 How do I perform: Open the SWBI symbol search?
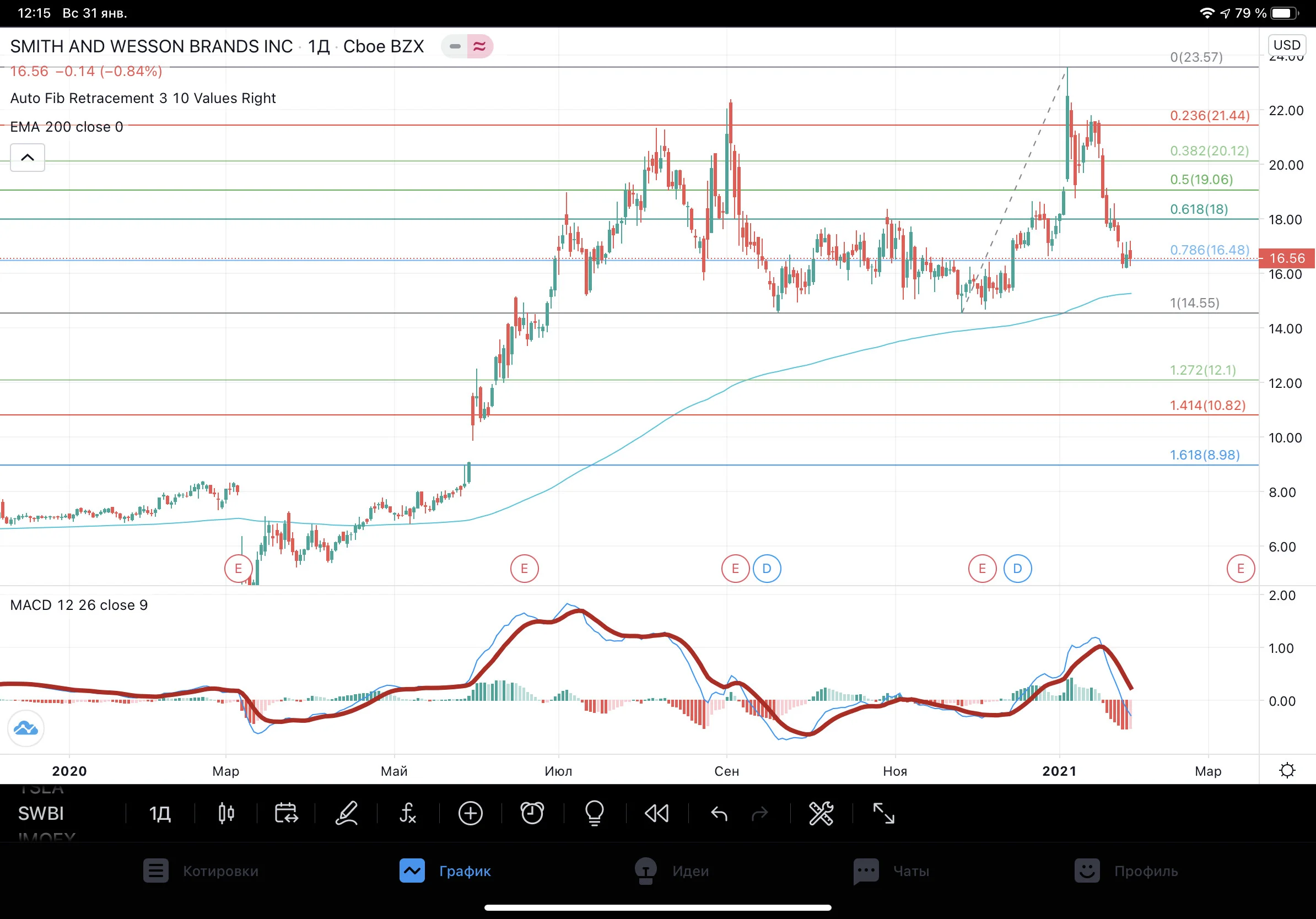click(41, 813)
